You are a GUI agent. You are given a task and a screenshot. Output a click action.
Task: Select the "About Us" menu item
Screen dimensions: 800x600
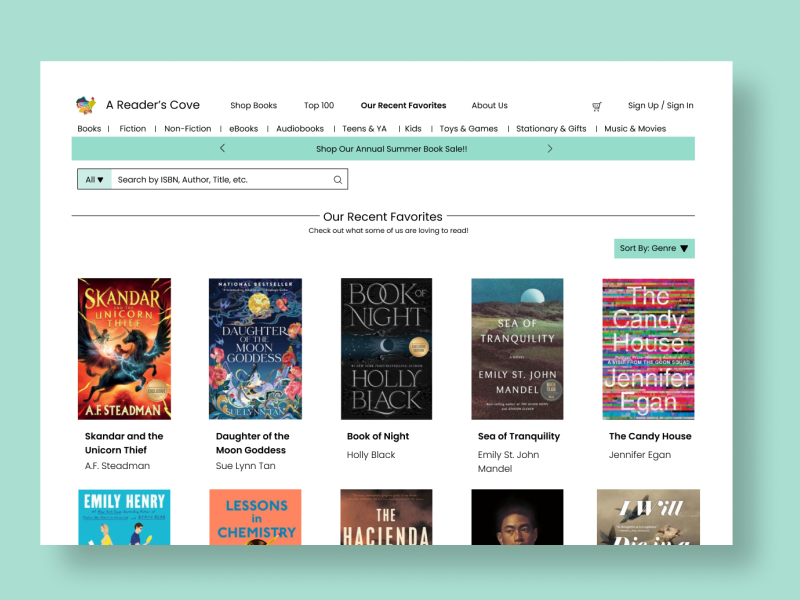pos(490,105)
